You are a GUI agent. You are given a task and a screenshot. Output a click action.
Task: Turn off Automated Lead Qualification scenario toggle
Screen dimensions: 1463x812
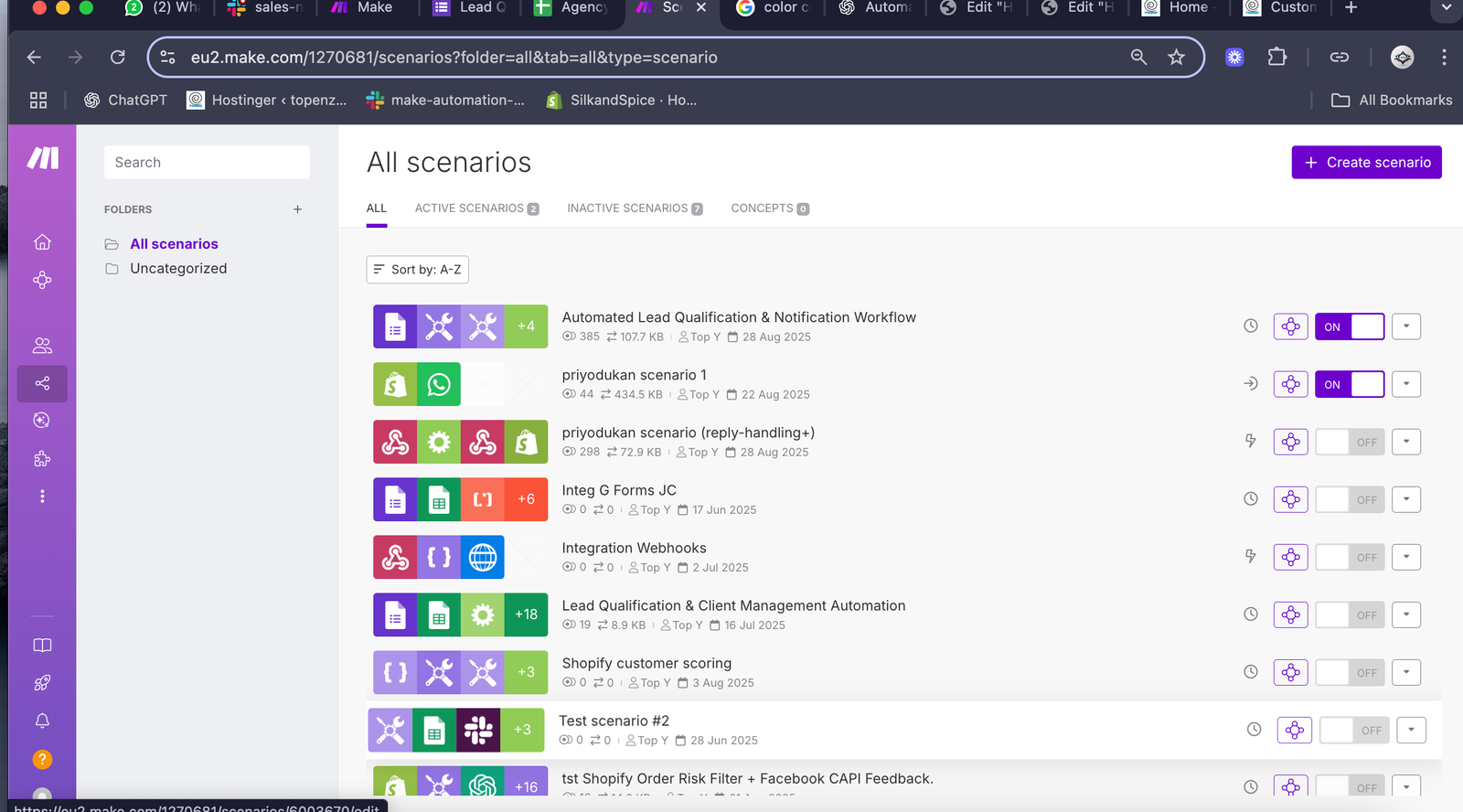coord(1349,326)
